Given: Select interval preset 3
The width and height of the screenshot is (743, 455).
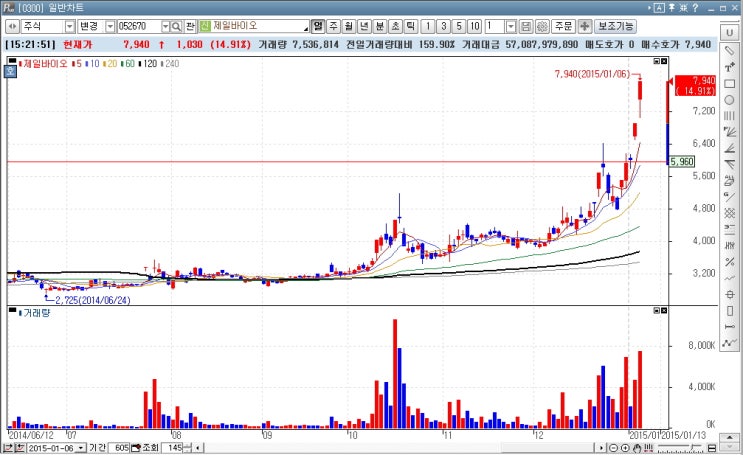Looking at the screenshot, I should [444, 26].
